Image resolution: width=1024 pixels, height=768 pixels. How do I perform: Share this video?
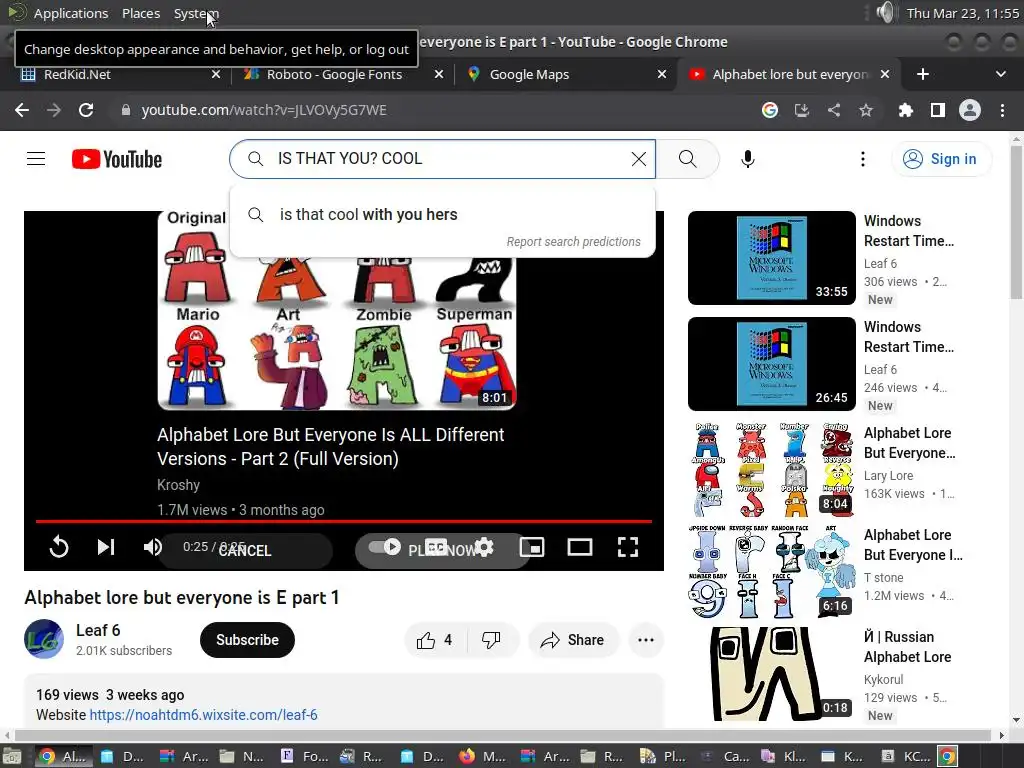pos(573,640)
